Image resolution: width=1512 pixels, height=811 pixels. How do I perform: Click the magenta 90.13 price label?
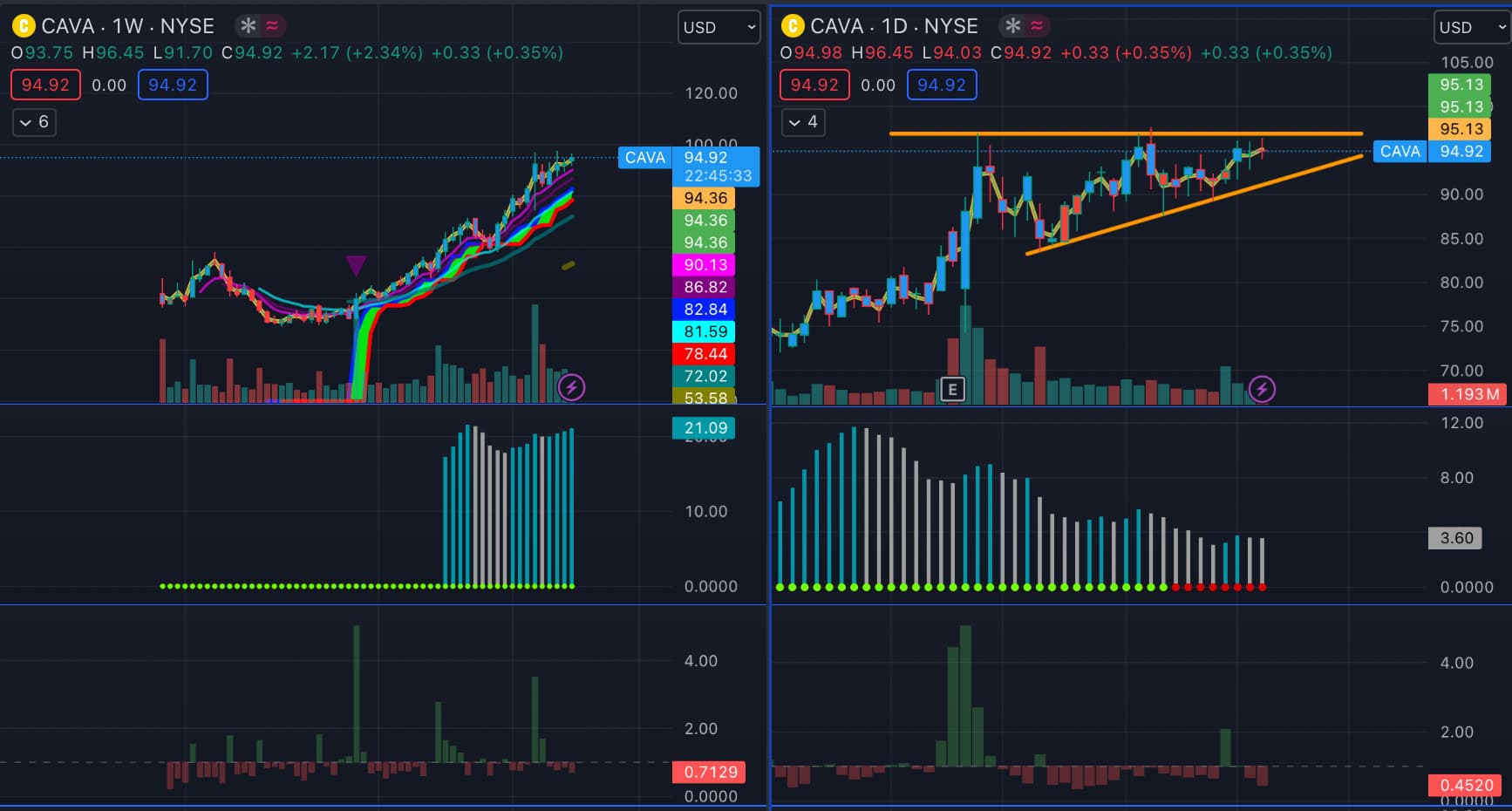pos(705,265)
